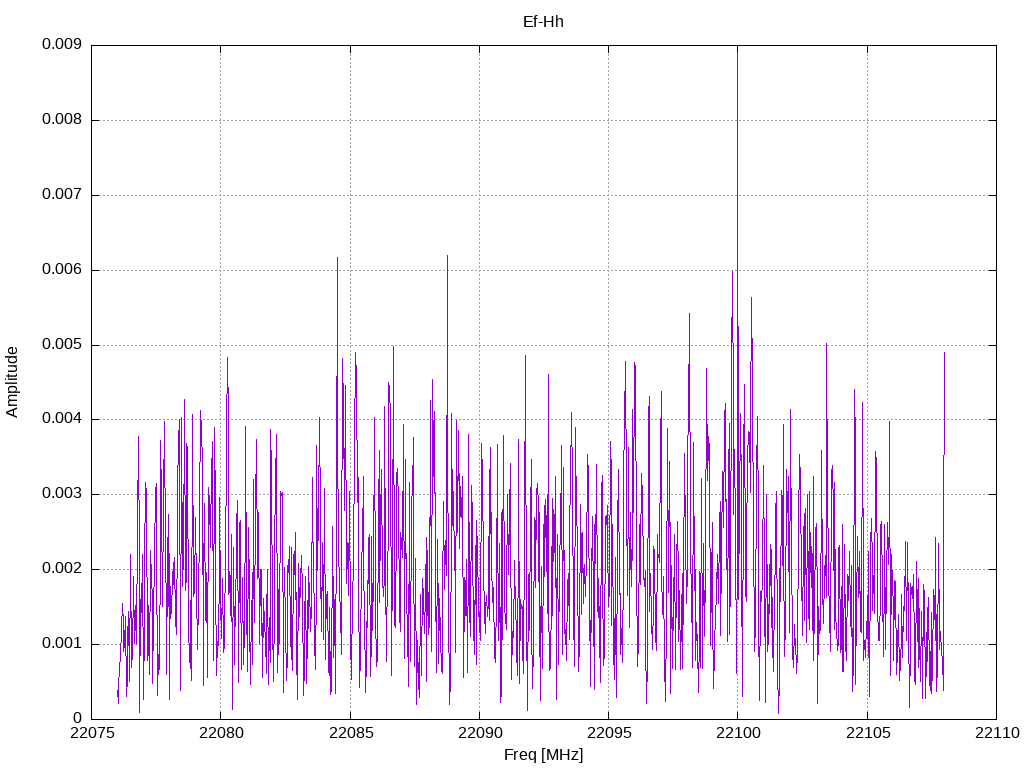Click the 22095 frequency tick label
The image size is (1024, 768).
(608, 733)
